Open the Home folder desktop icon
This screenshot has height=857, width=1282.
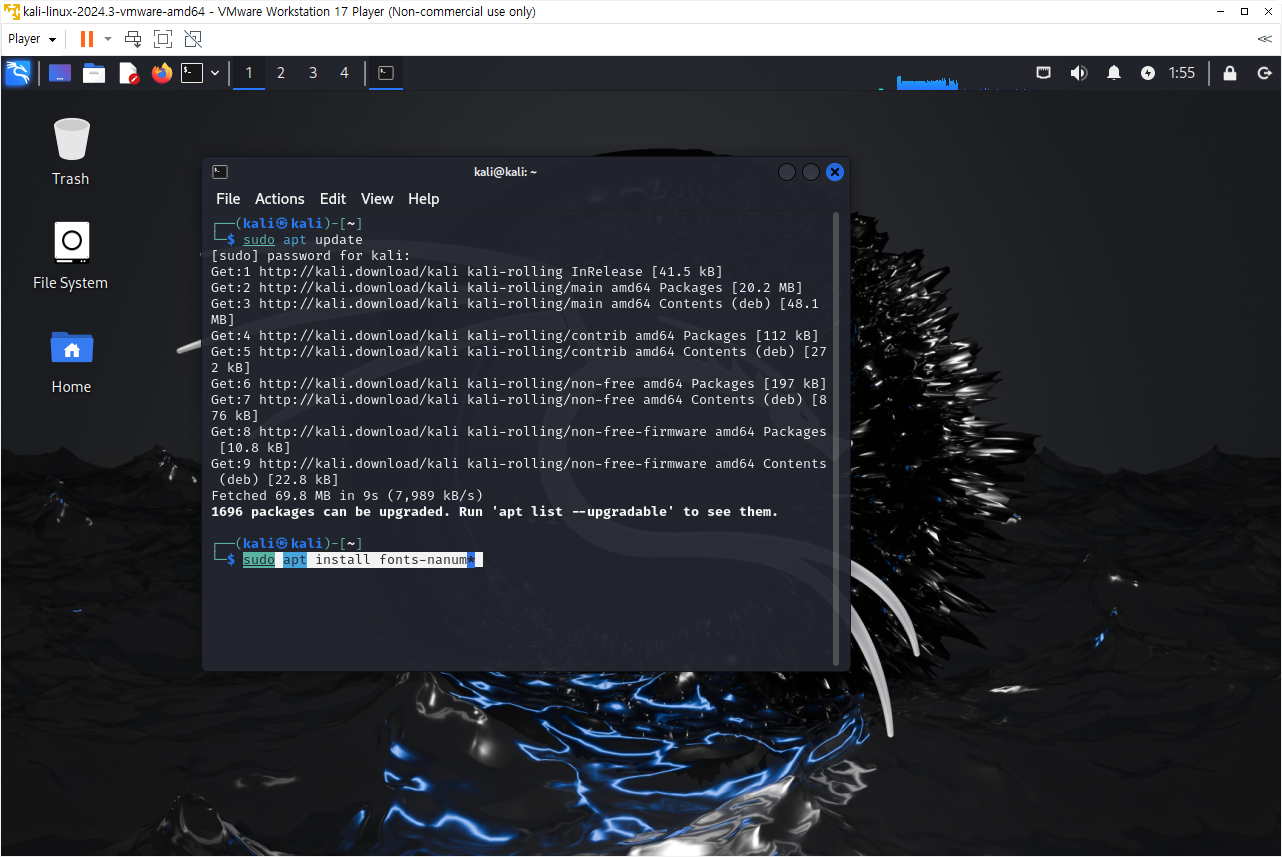(71, 360)
